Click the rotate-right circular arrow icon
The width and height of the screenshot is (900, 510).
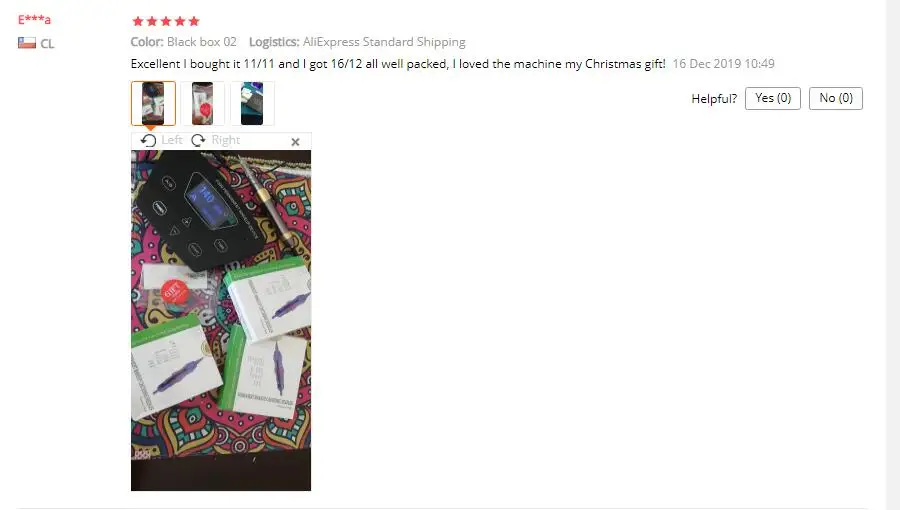[x=199, y=141]
